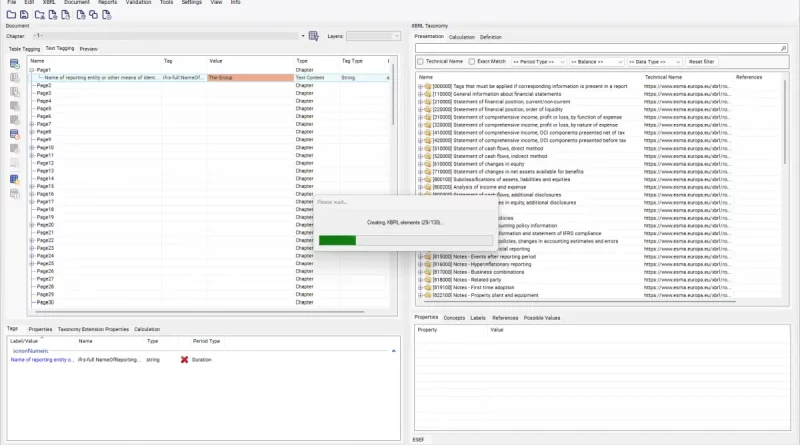Viewport: 800px width, 445px height.
Task: Click the sidebar table icon with green badge
Action: [15, 64]
